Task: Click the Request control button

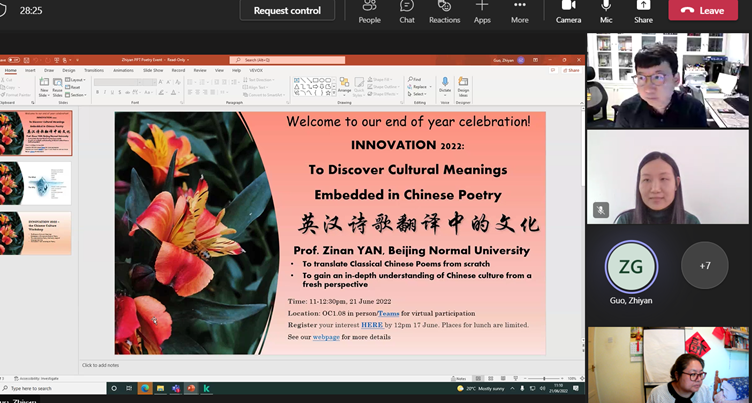Action: tap(287, 11)
